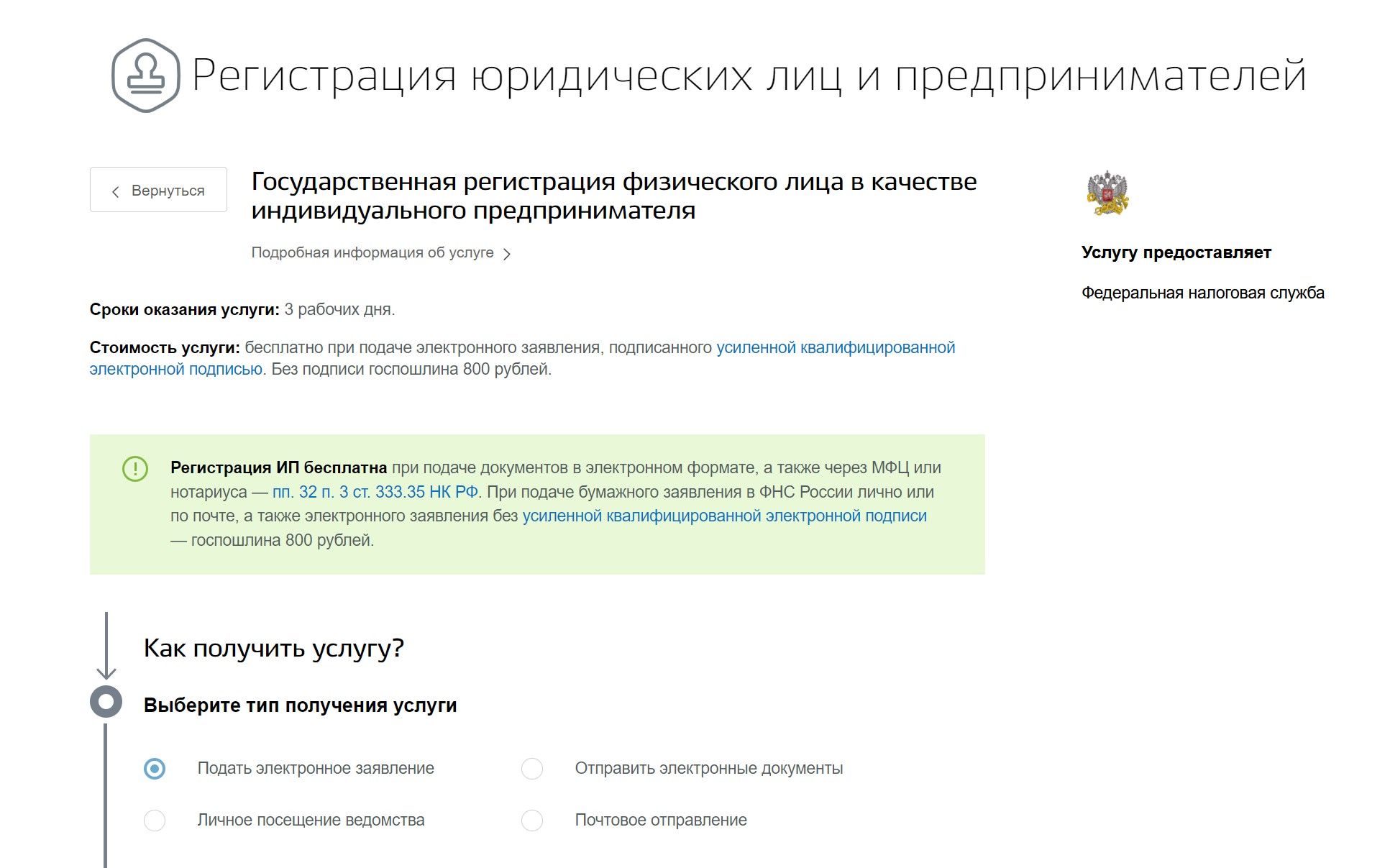Viewport: 1390px width, 868px height.
Task: Click the Federal Tax Service coat of arms
Action: click(x=1107, y=193)
